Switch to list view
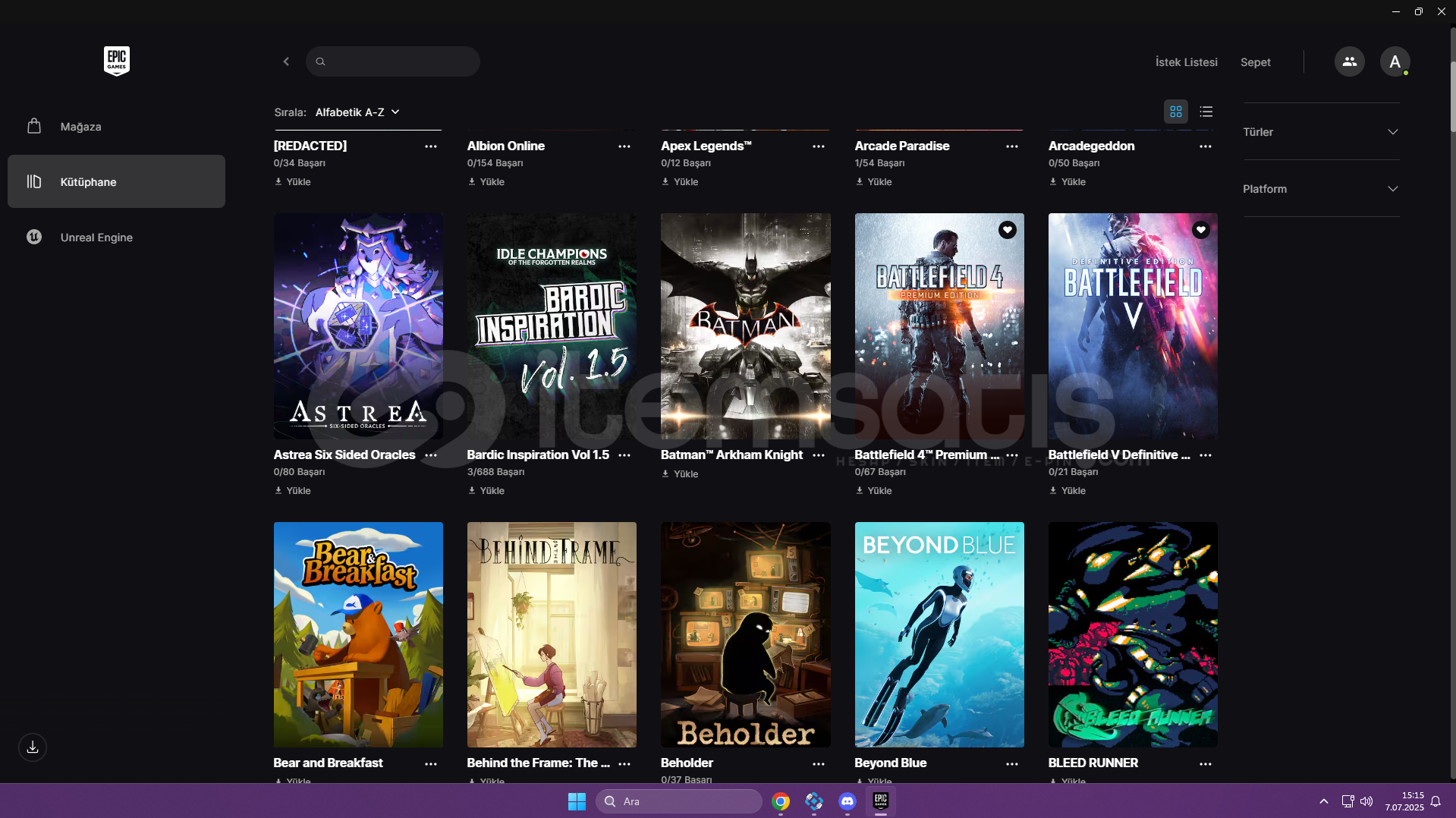1456x818 pixels. [1206, 112]
